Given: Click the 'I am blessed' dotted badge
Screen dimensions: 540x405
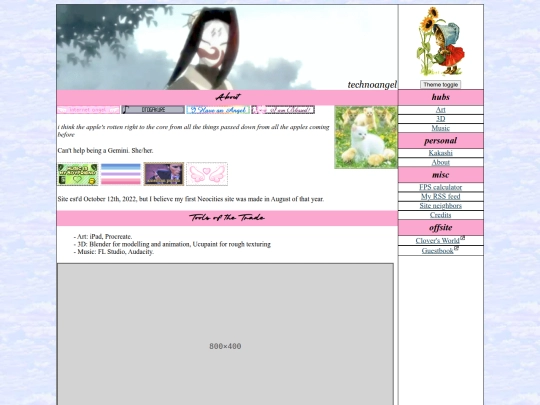Looking at the screenshot, I should [x=283, y=110].
